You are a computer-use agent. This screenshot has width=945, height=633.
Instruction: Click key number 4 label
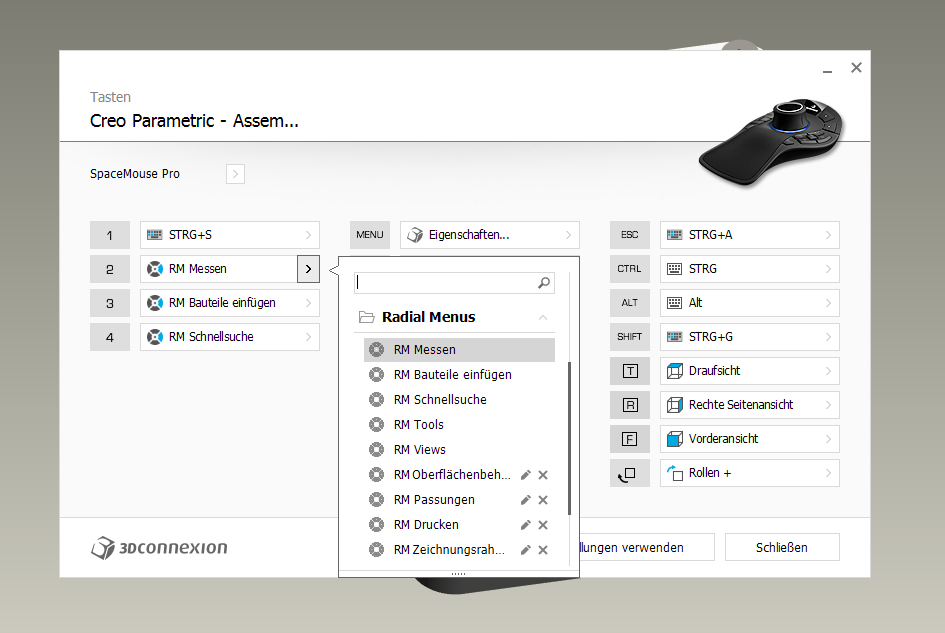coord(110,337)
